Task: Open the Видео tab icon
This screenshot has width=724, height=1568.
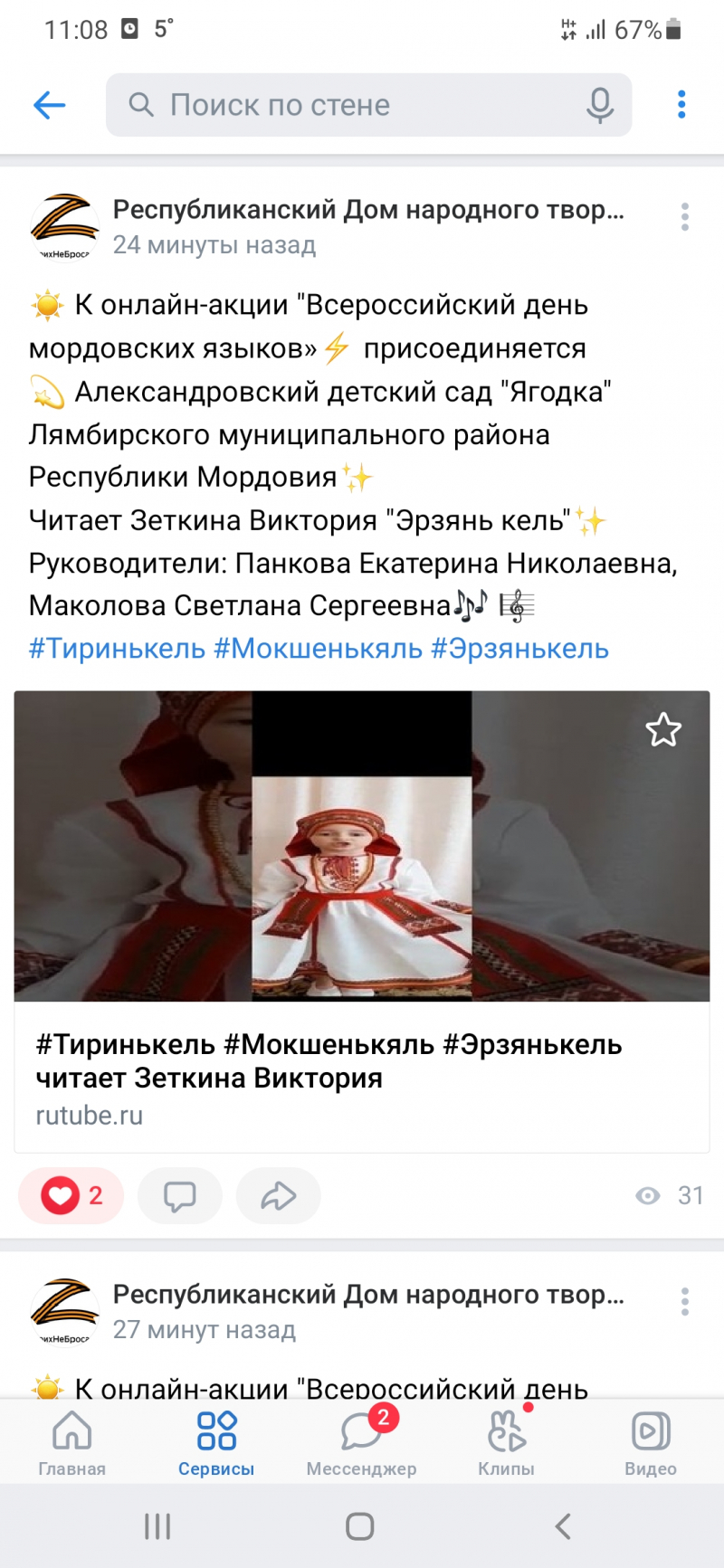Action: point(651,1431)
